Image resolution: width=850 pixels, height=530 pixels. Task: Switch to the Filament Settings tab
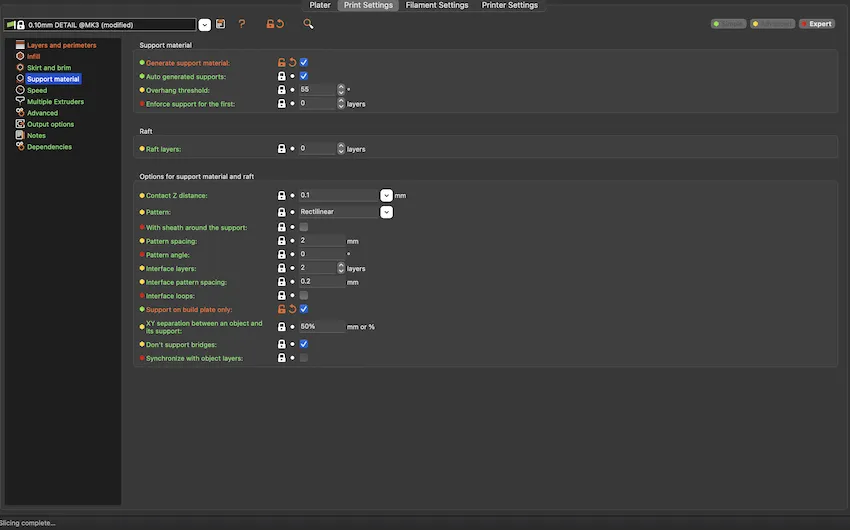pyautogui.click(x=437, y=5)
